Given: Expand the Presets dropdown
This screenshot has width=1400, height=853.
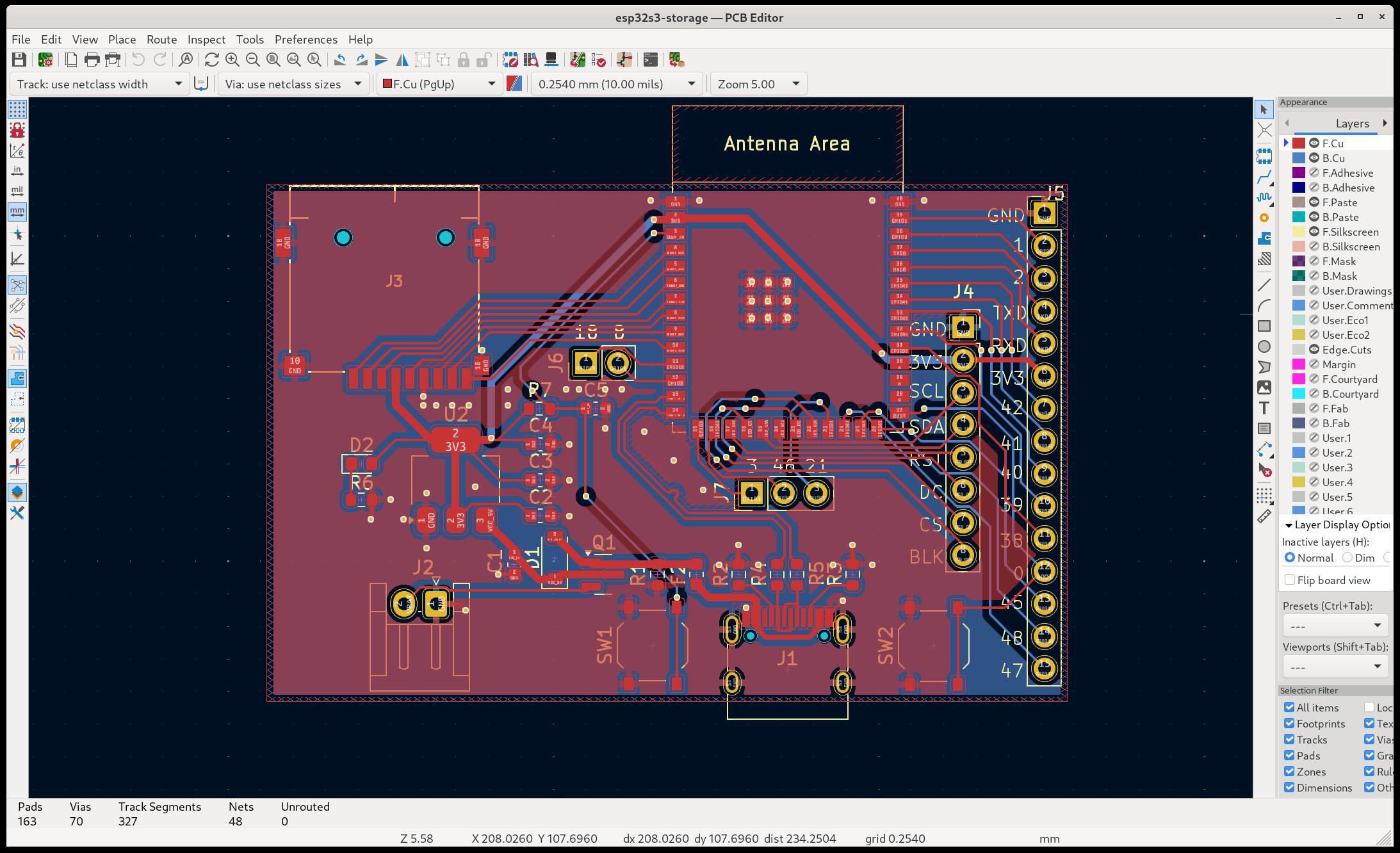Looking at the screenshot, I should 1335,625.
